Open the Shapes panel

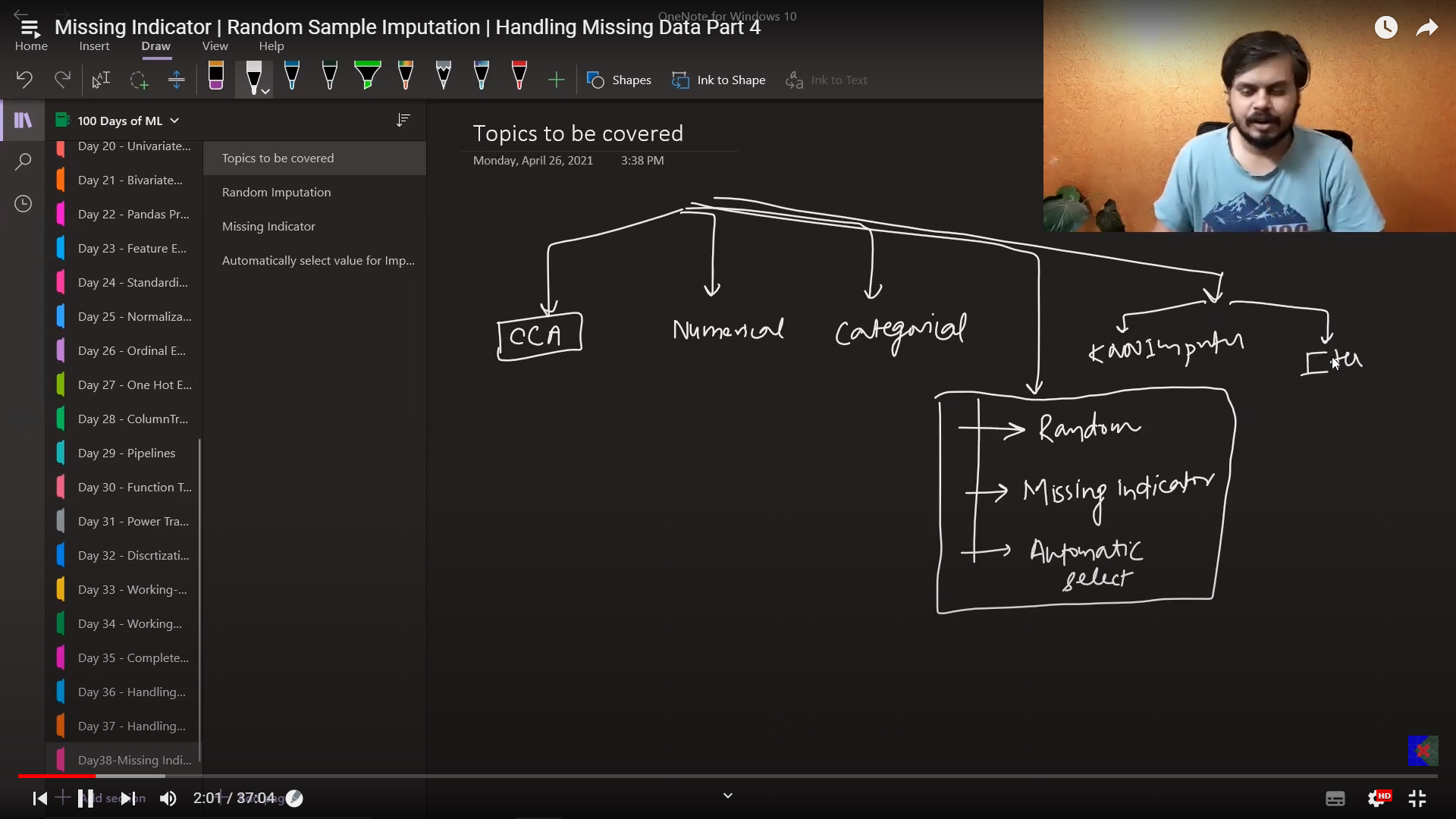pos(621,80)
